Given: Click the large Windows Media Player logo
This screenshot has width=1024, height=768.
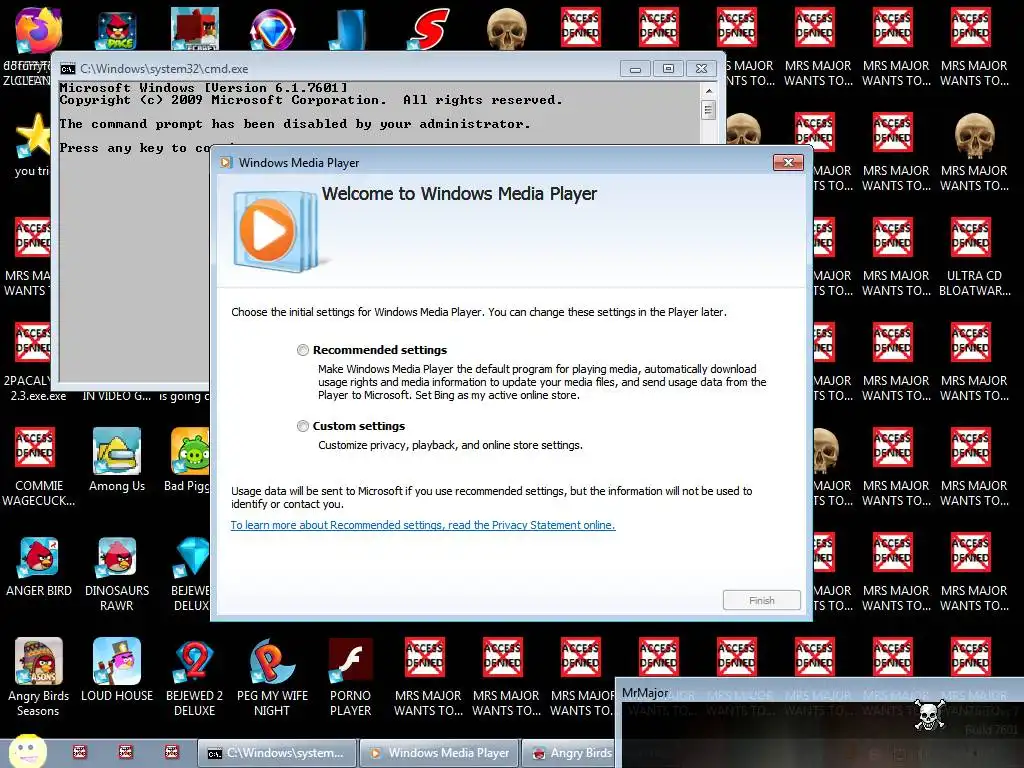Looking at the screenshot, I should [x=274, y=231].
